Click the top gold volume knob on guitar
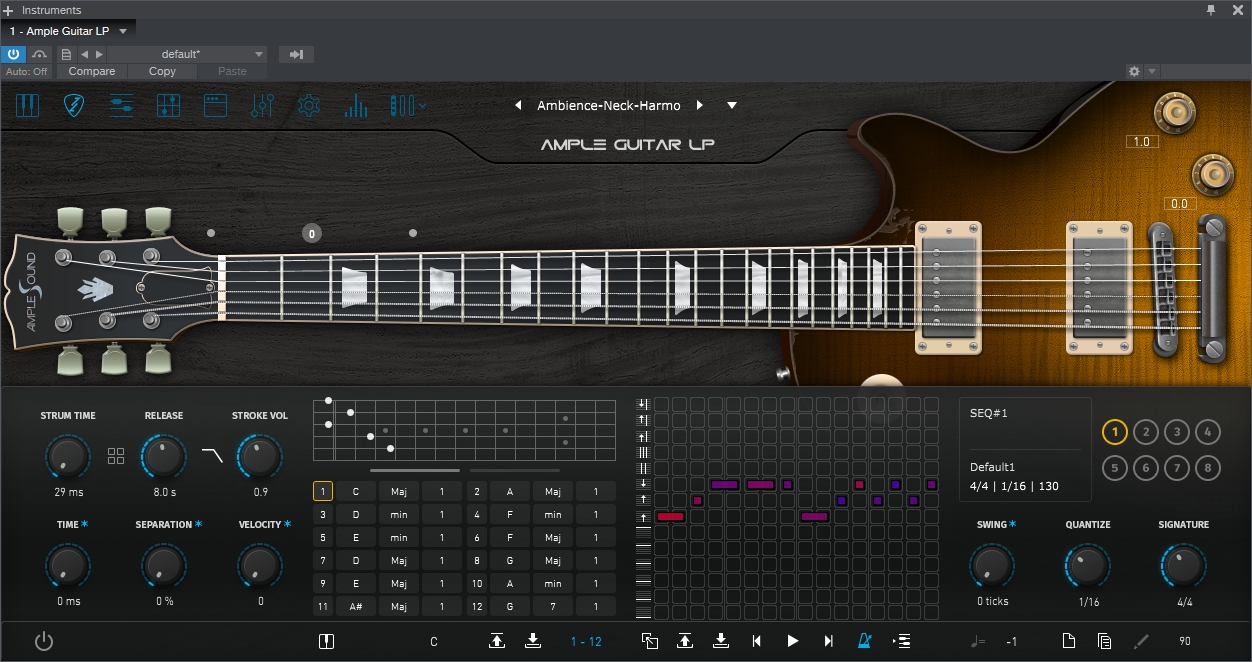The height and width of the screenshot is (662, 1252). pyautogui.click(x=1175, y=112)
